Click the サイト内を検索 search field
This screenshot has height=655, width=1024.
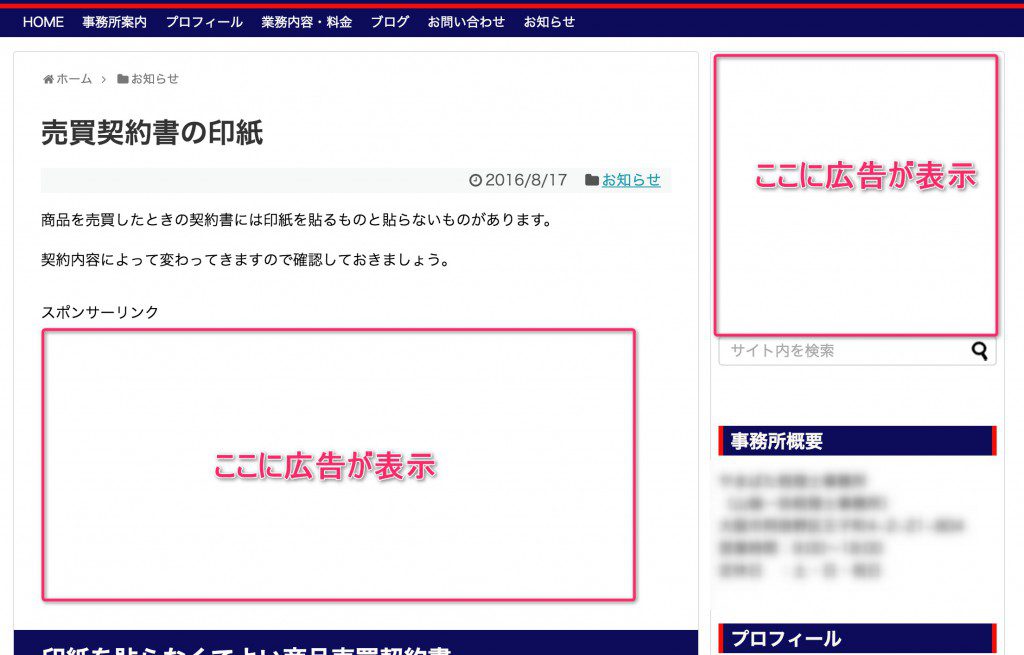[857, 351]
